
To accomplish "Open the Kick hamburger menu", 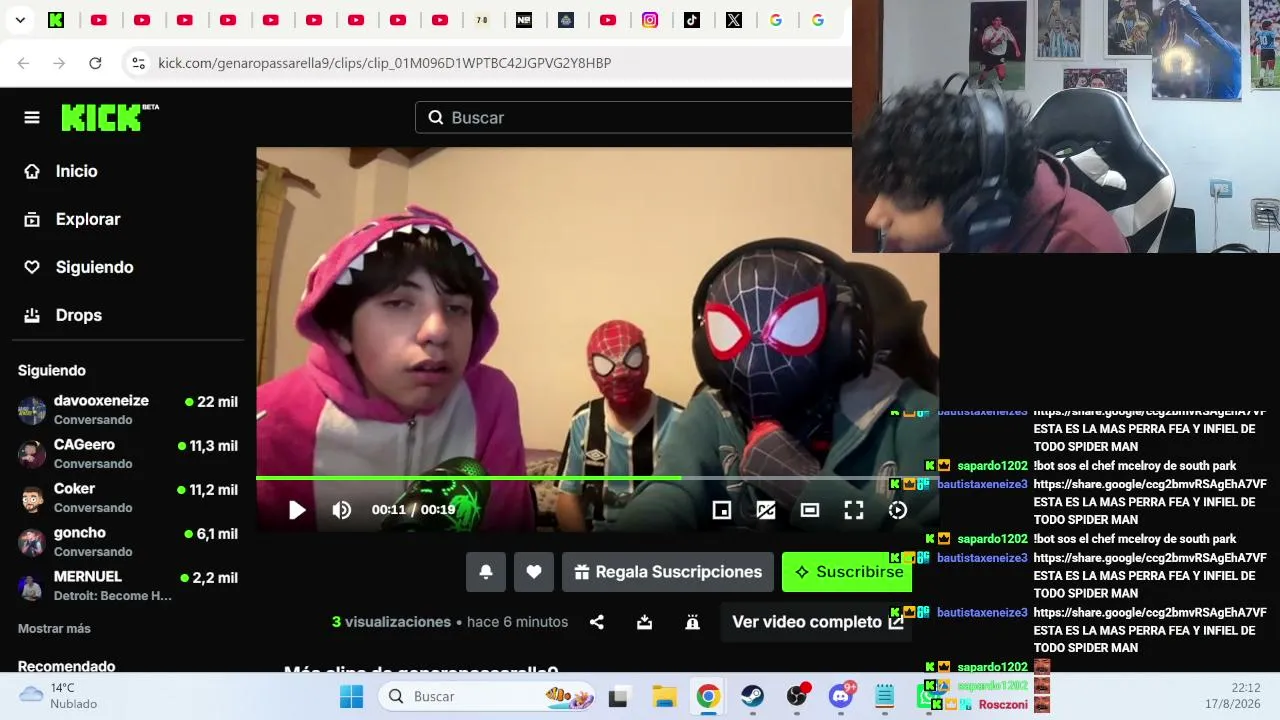I will point(32,118).
